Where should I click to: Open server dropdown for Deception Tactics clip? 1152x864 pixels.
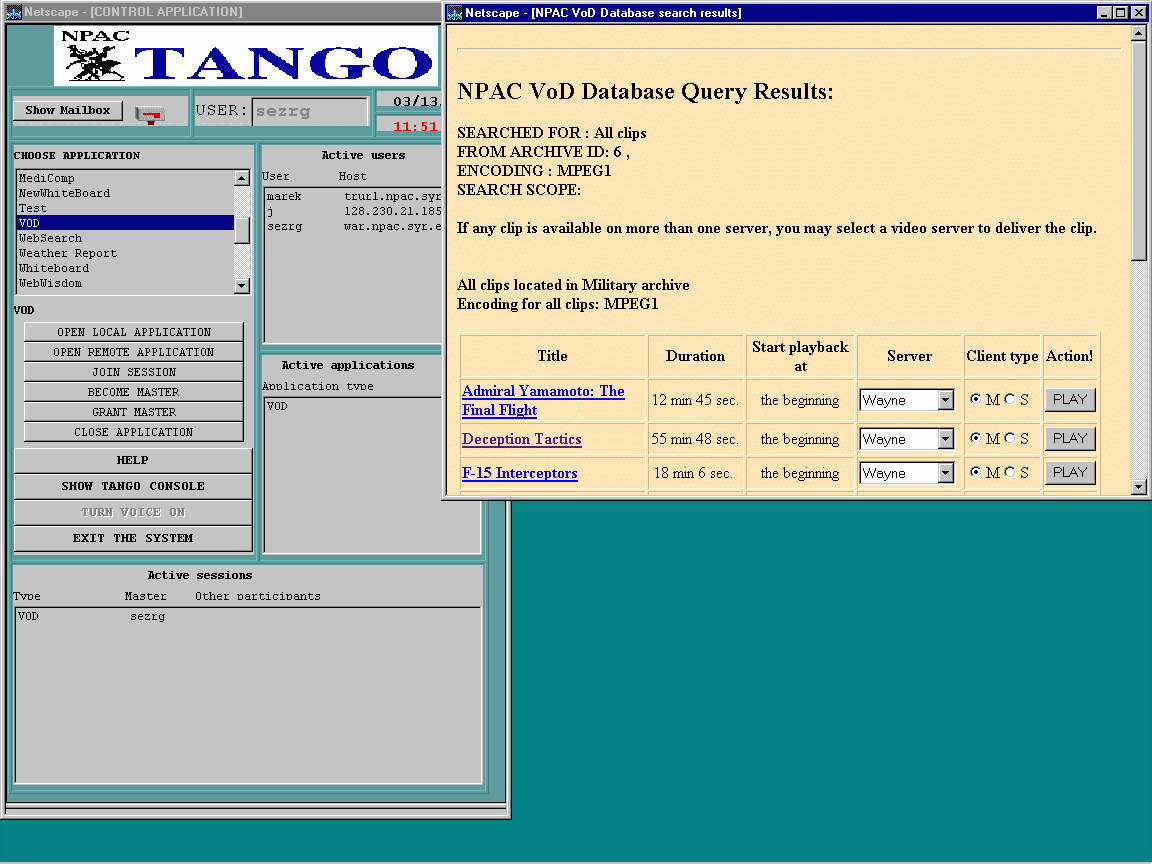coord(946,439)
